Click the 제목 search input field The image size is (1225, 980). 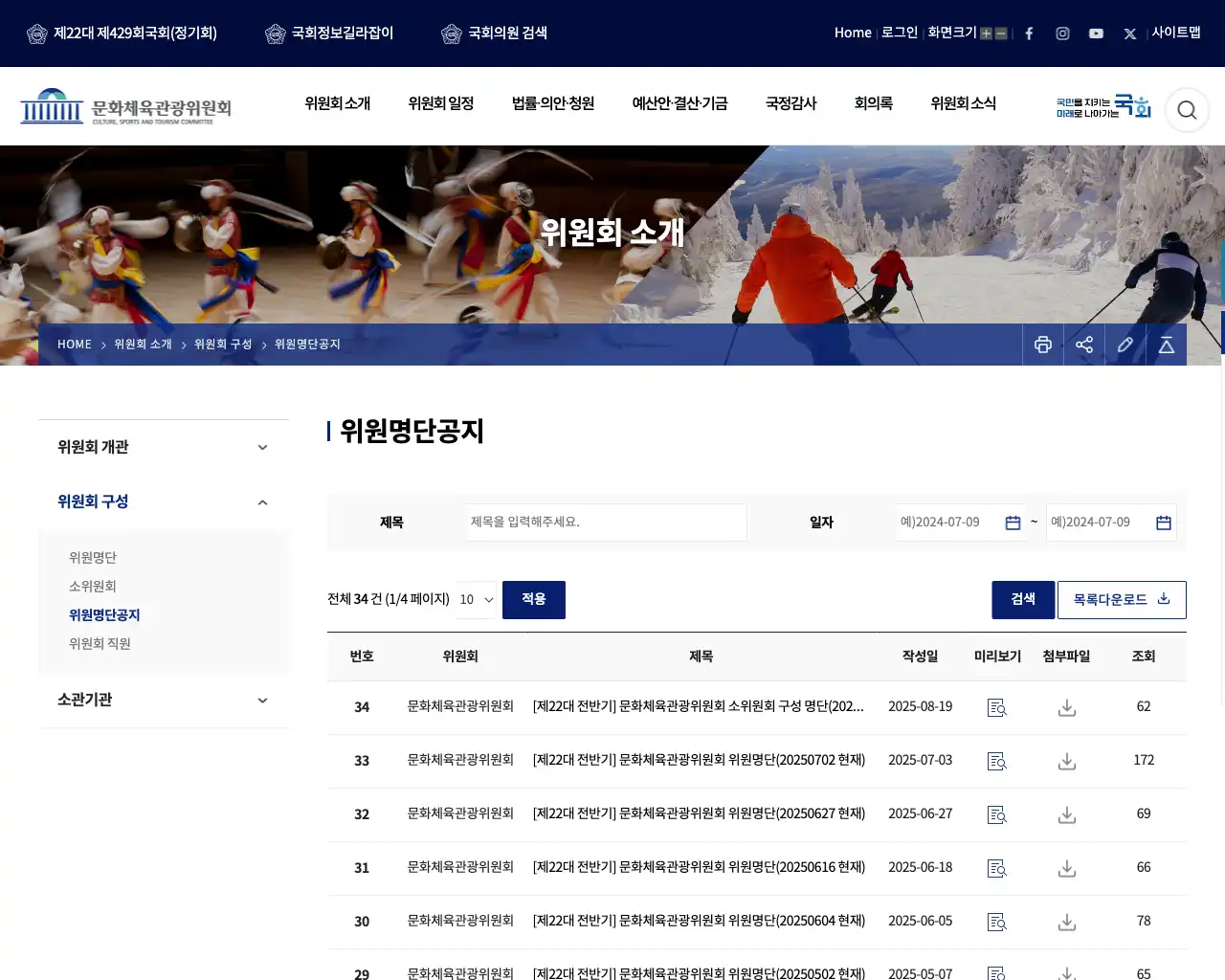point(607,523)
